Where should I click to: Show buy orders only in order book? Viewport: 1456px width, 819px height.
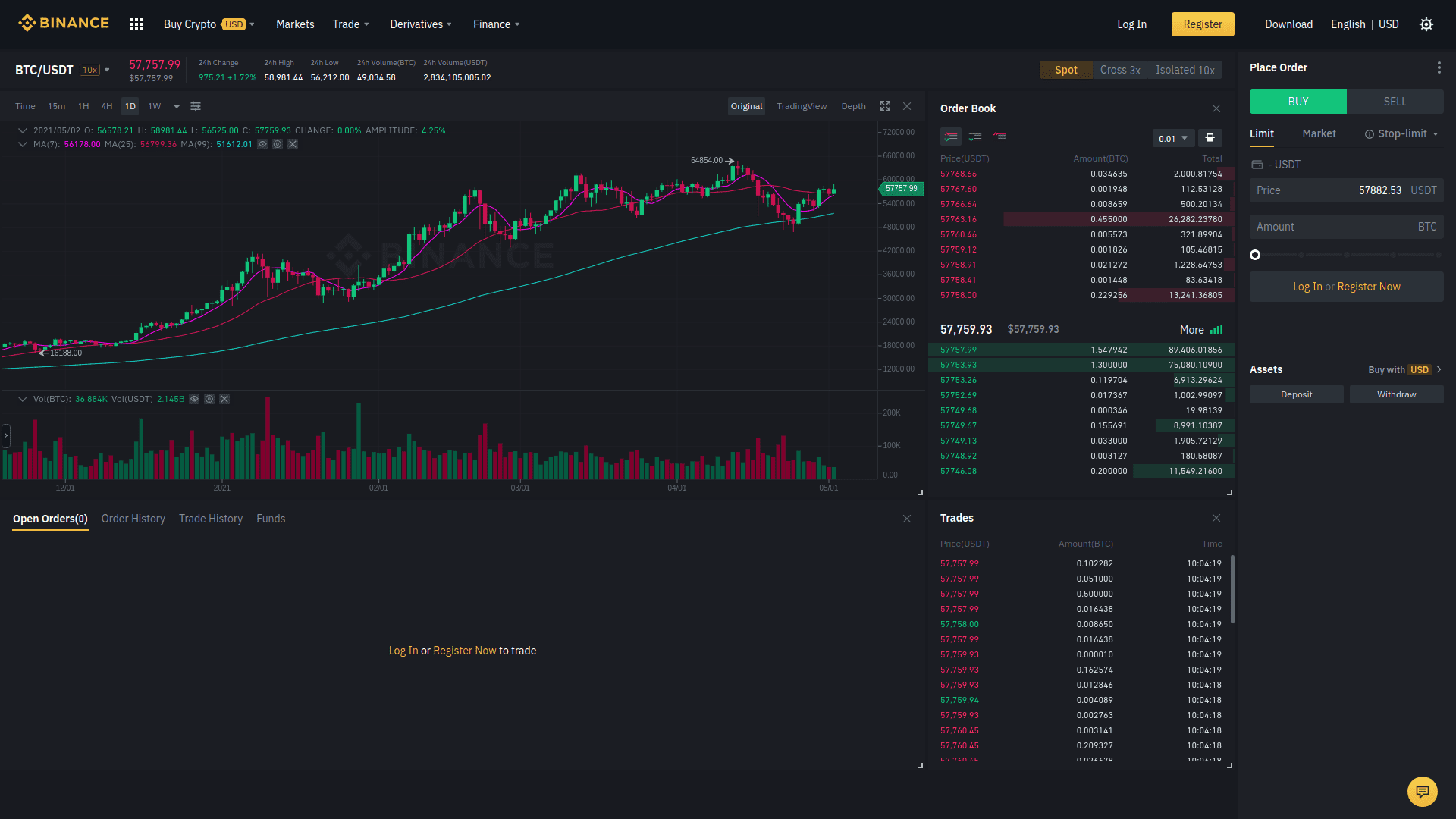click(975, 137)
